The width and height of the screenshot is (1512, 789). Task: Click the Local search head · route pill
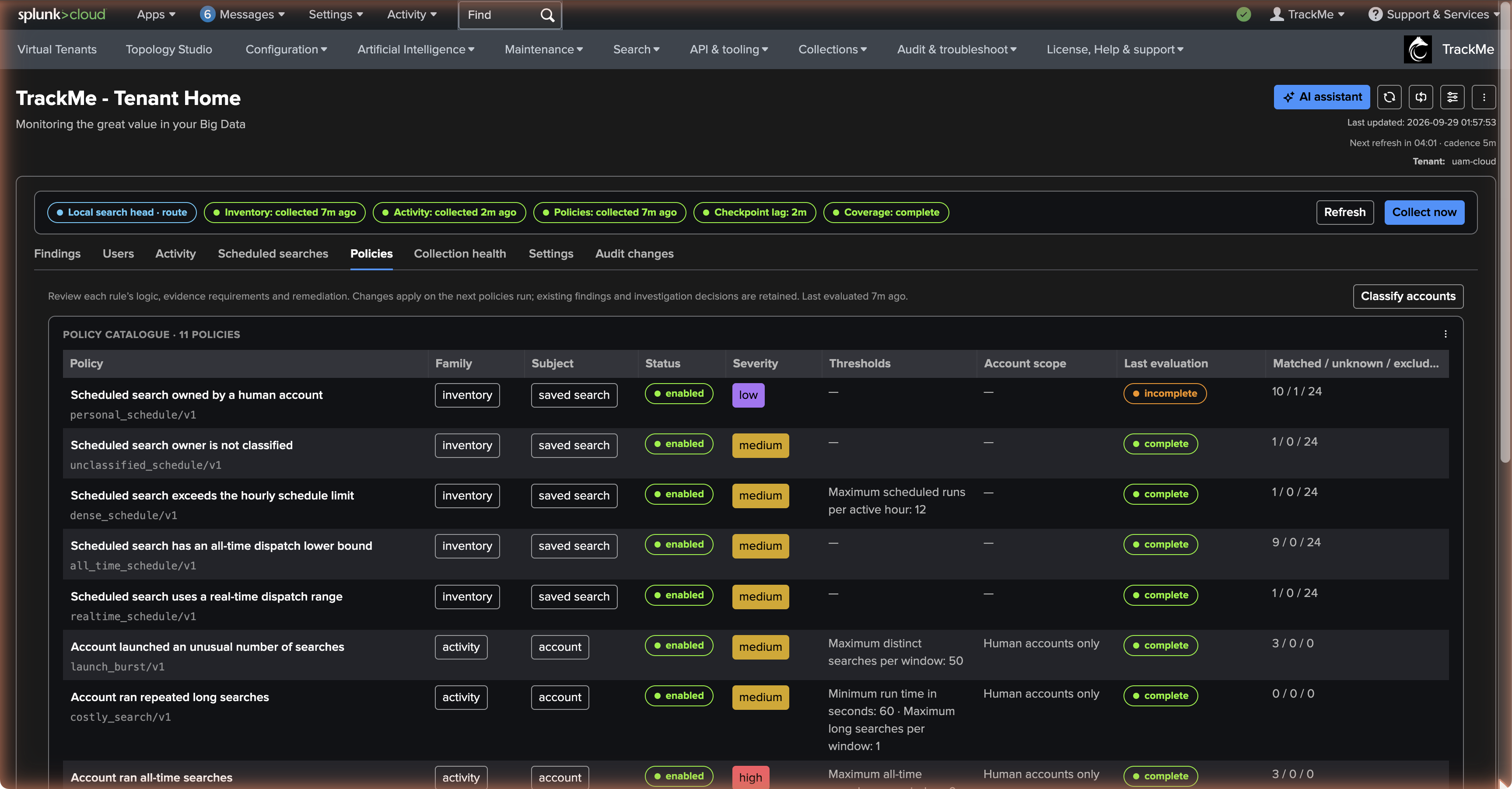(122, 213)
